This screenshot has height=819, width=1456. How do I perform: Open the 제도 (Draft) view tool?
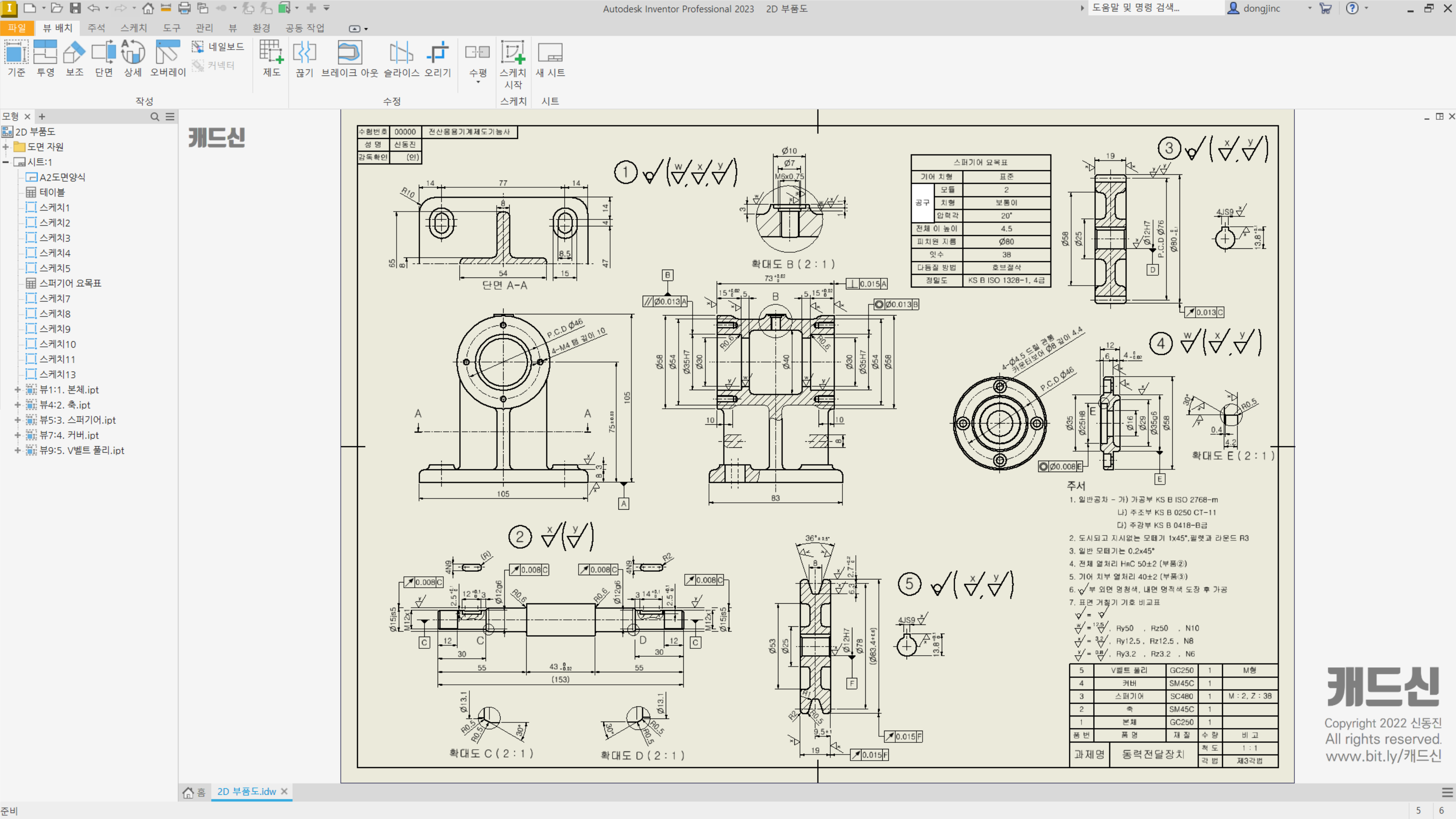click(x=271, y=58)
